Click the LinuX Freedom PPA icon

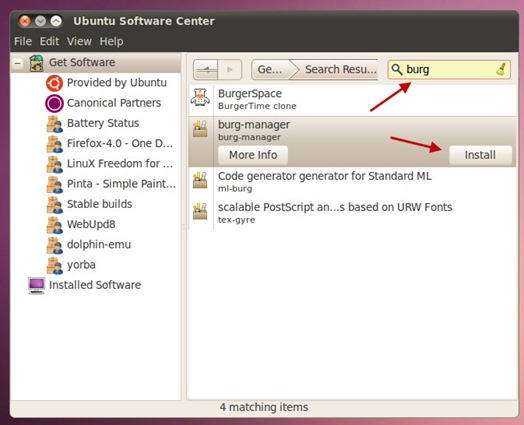54,164
